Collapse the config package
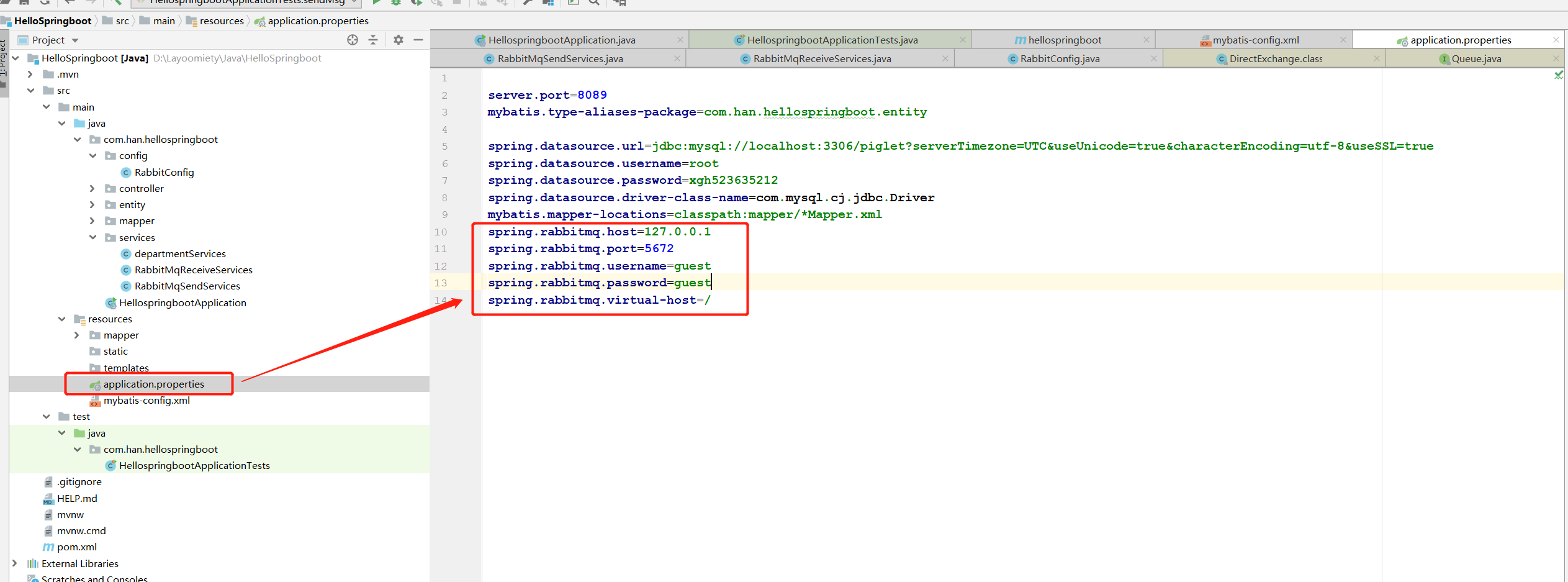1568x582 pixels. point(92,156)
